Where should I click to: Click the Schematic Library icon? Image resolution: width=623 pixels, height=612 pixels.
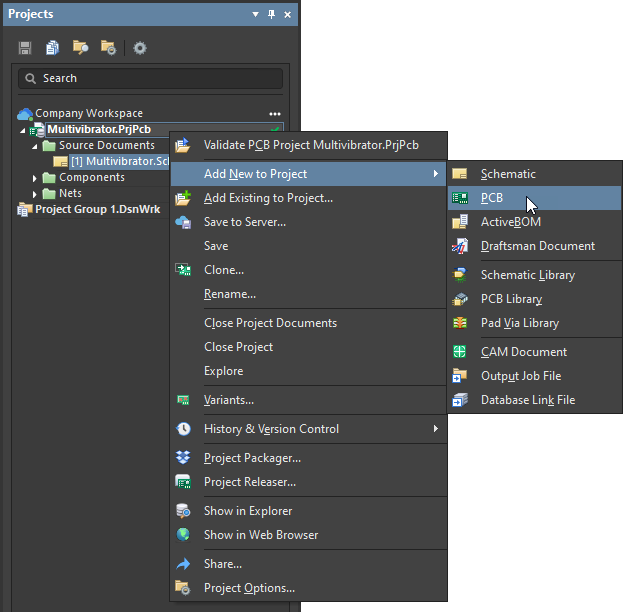460,275
